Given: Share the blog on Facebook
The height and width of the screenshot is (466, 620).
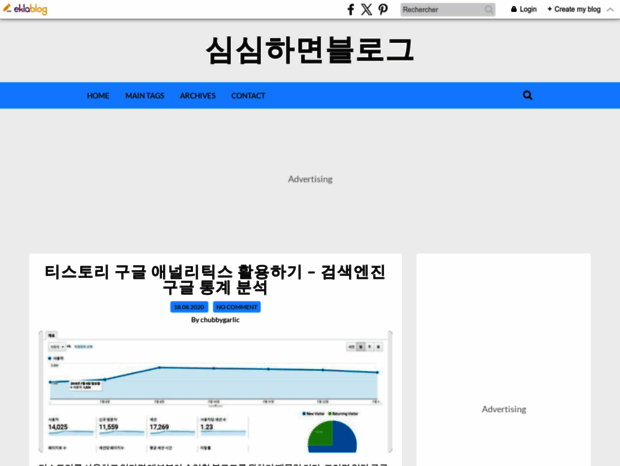Looking at the screenshot, I should 351,9.
